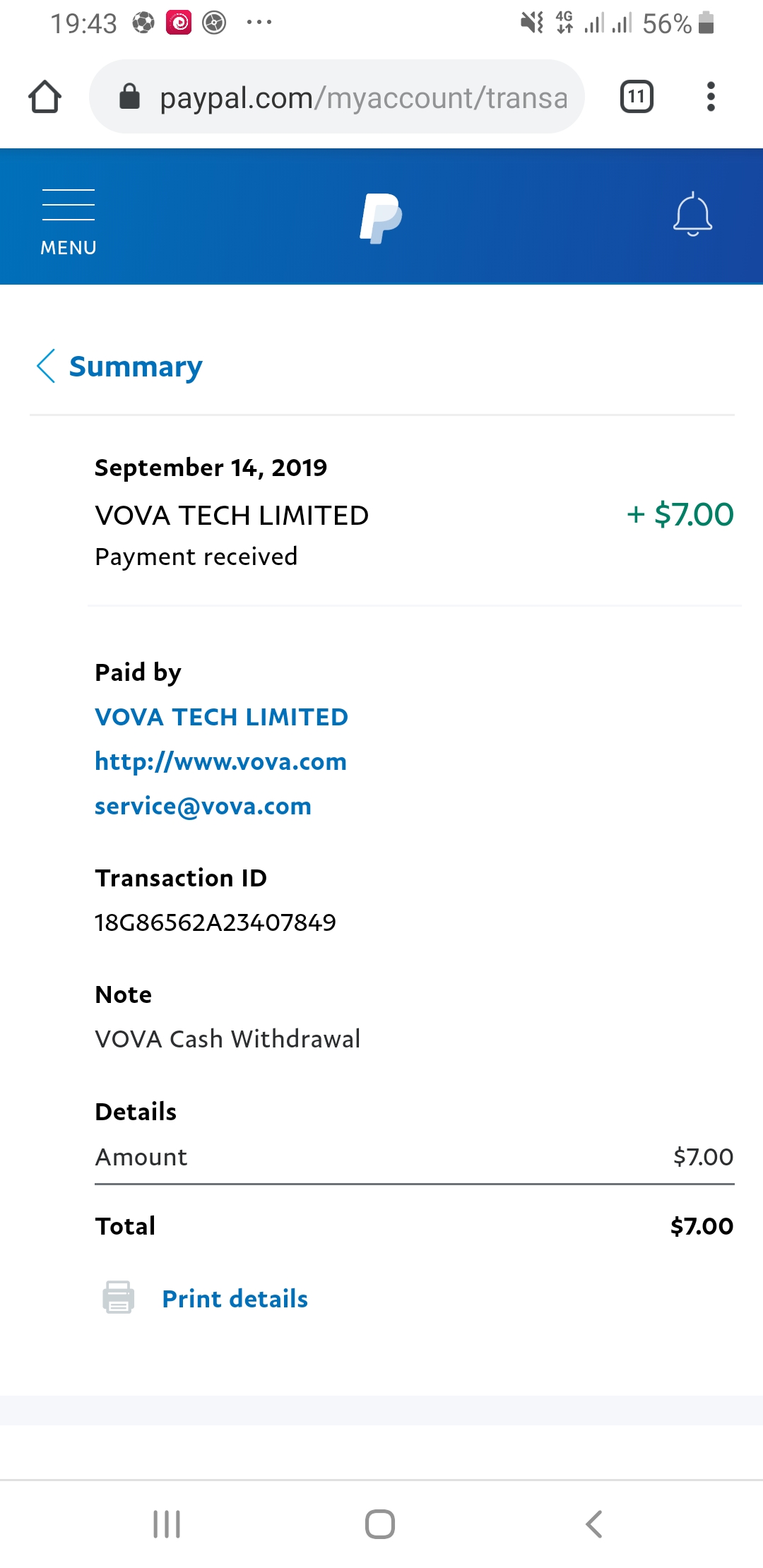Tap the browser home icon
The image size is (763, 1568).
click(45, 97)
